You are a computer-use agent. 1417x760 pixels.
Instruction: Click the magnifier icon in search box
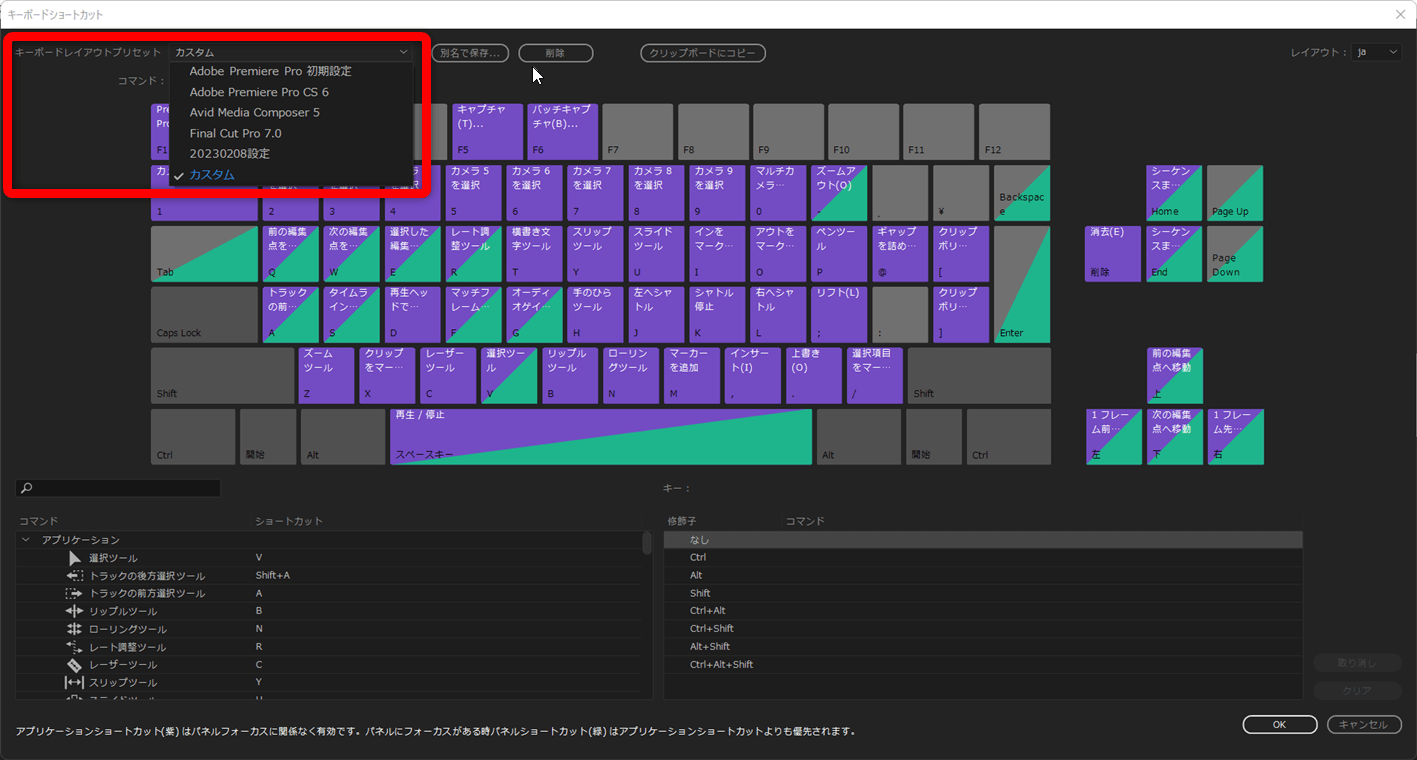(x=27, y=488)
